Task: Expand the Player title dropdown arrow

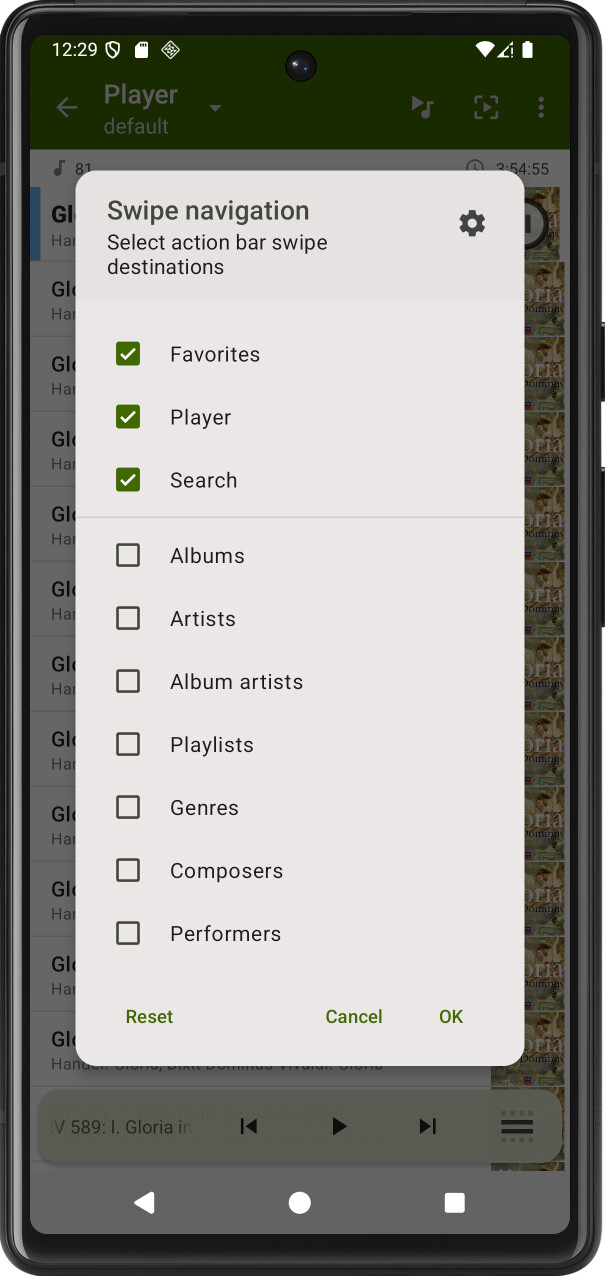Action: point(215,108)
